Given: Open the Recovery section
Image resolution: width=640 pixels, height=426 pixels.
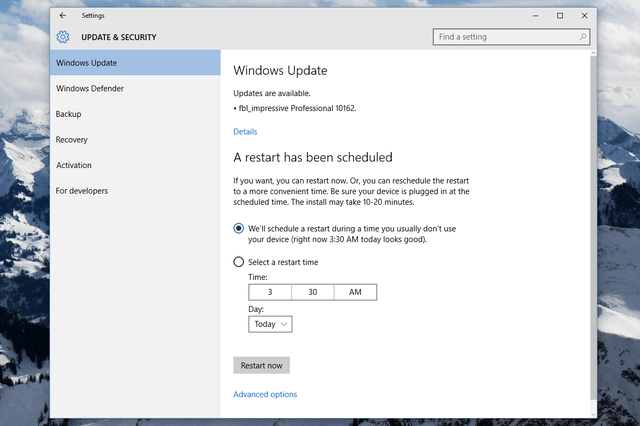Looking at the screenshot, I should click(135, 140).
